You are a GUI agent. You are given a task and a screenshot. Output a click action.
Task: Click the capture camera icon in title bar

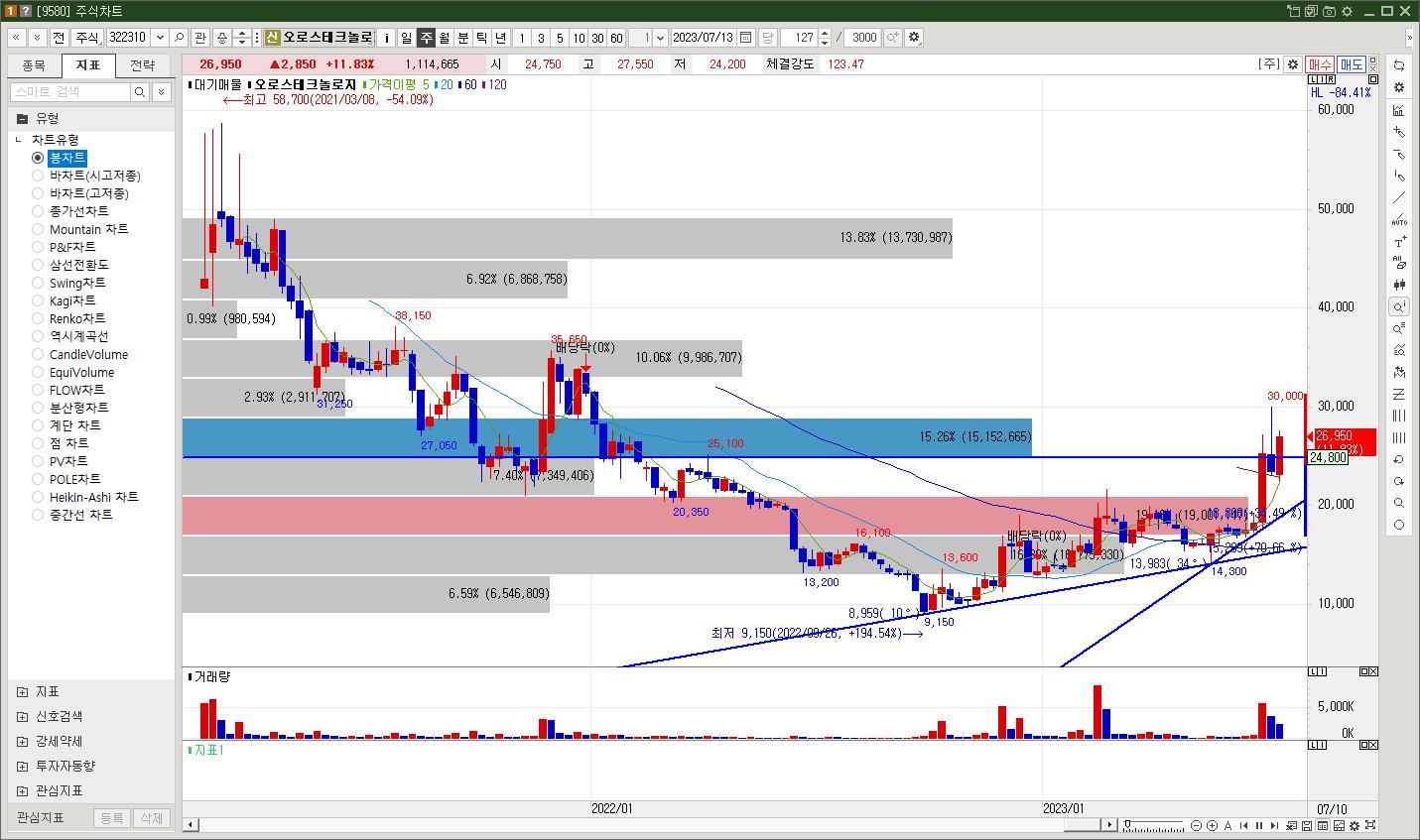(1329, 11)
